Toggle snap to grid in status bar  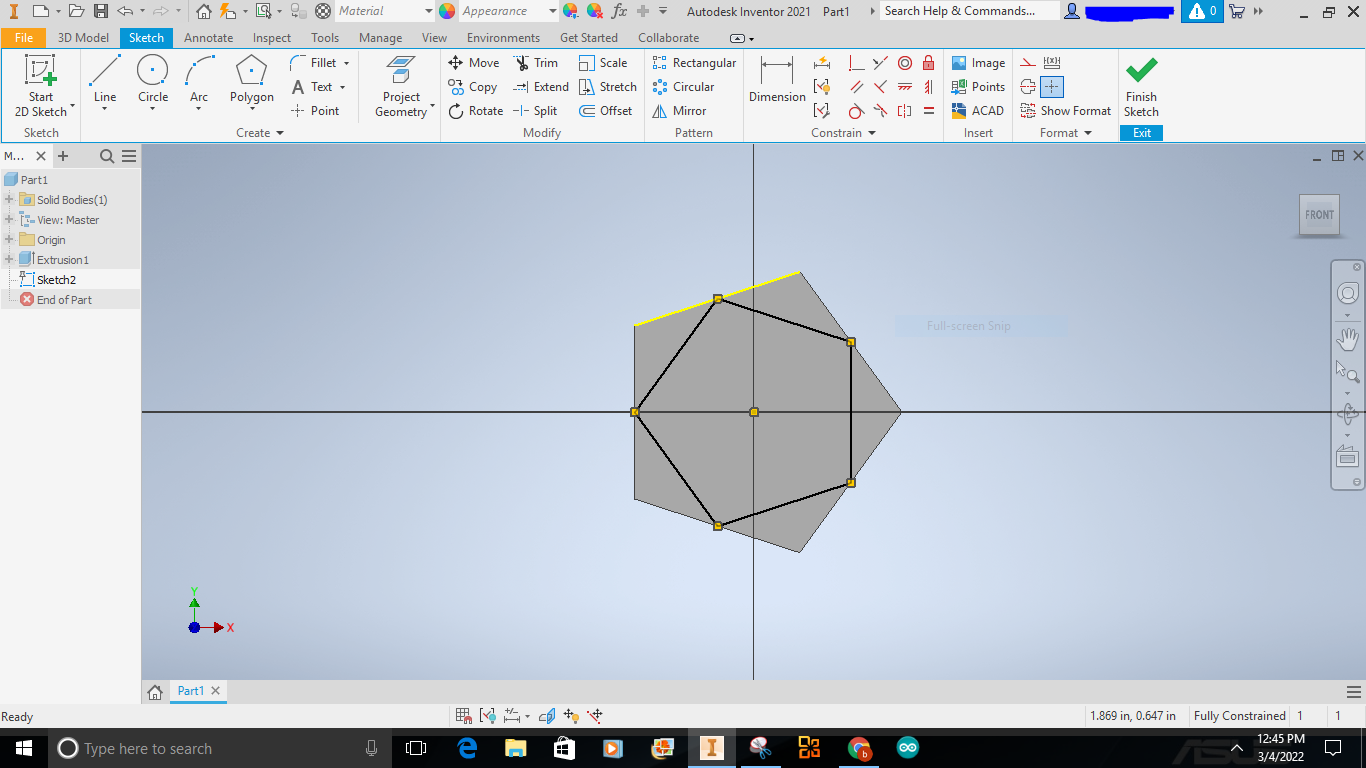(x=464, y=716)
